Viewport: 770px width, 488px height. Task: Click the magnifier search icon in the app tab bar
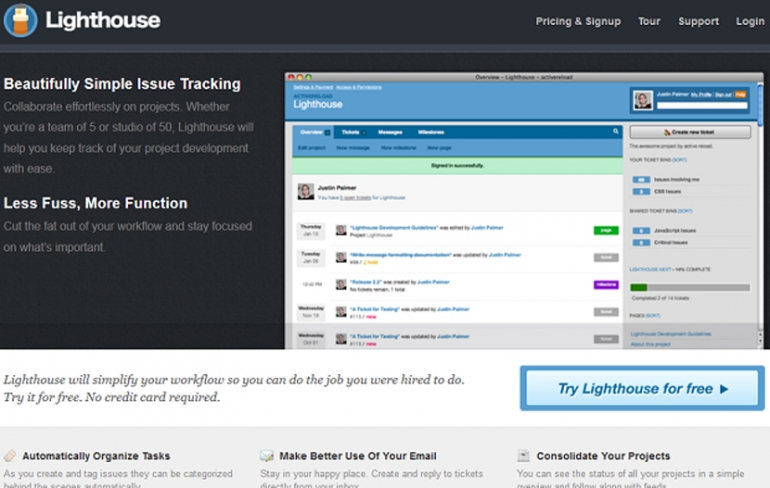(x=615, y=132)
